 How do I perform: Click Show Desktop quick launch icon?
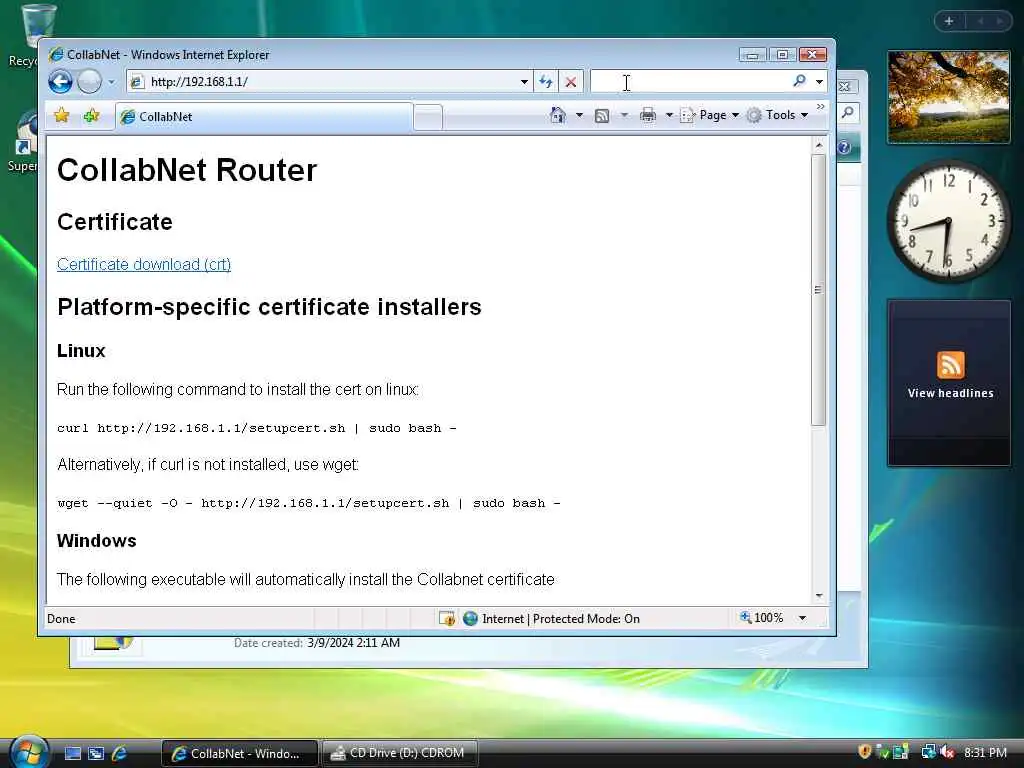[x=72, y=753]
